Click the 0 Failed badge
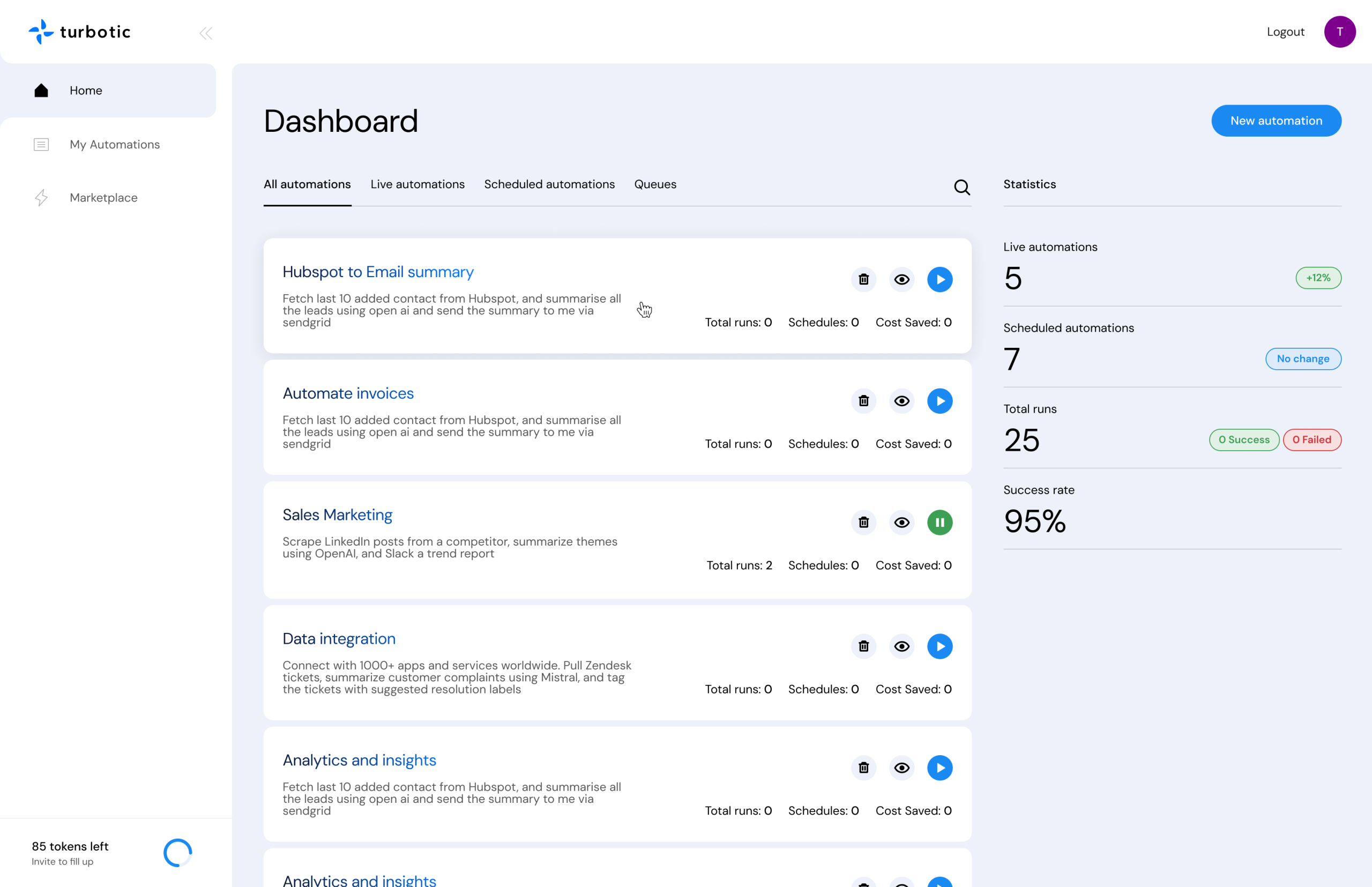 pos(1311,440)
